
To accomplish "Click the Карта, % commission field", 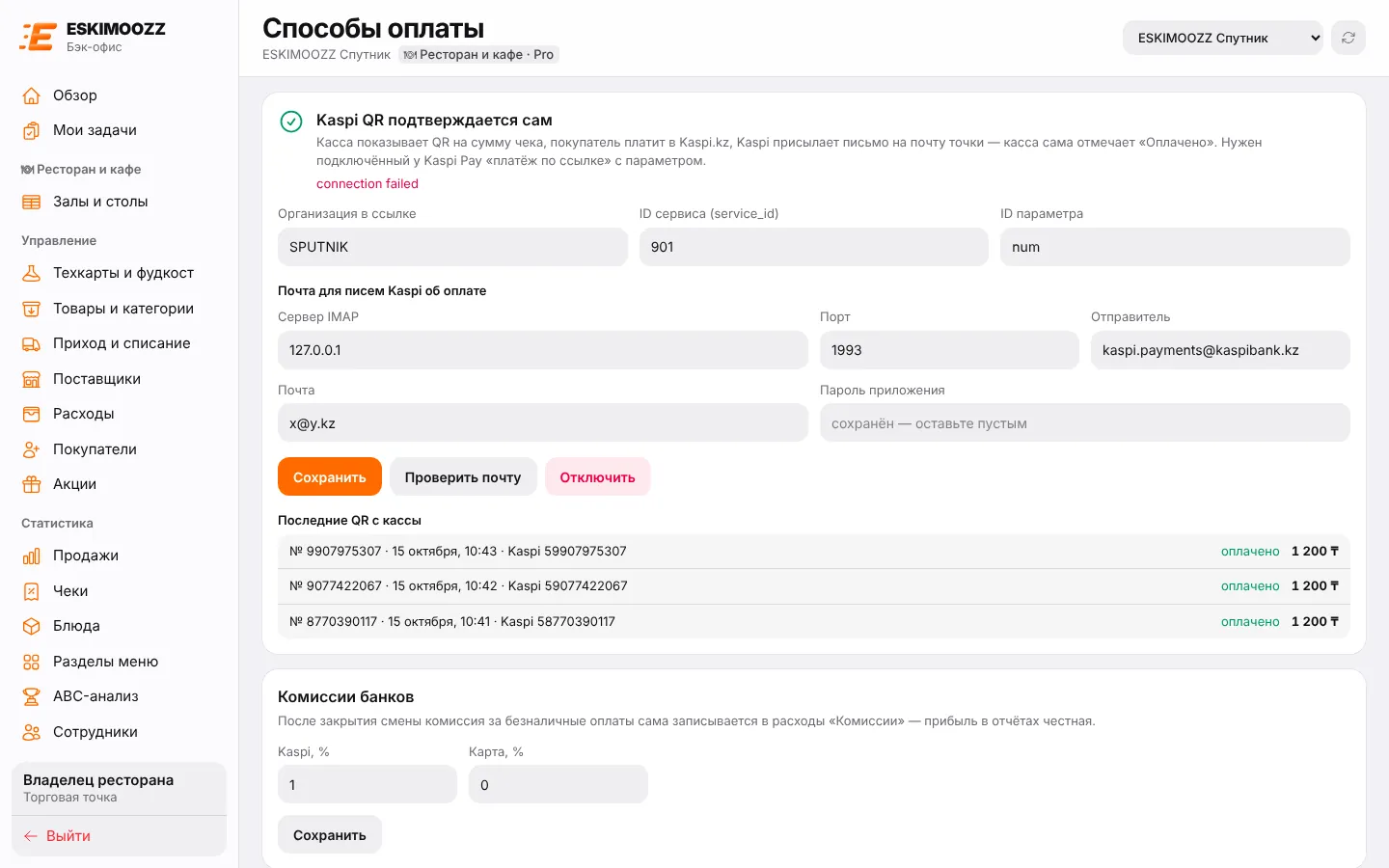I will point(558,784).
